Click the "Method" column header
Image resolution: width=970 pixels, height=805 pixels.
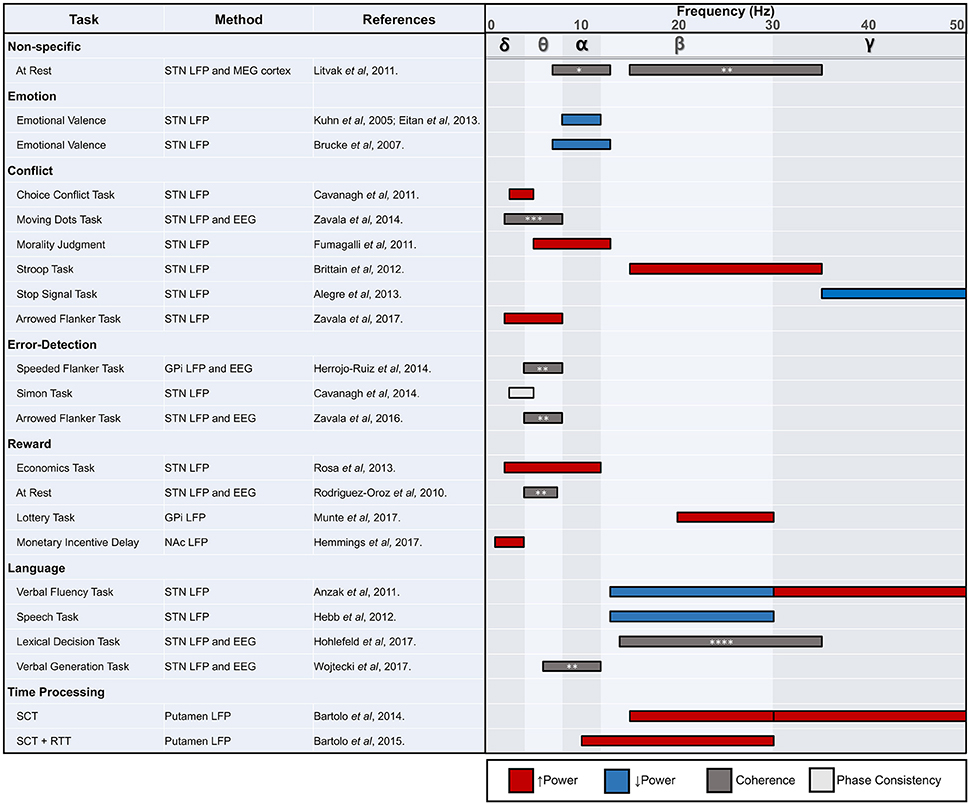[x=238, y=20]
